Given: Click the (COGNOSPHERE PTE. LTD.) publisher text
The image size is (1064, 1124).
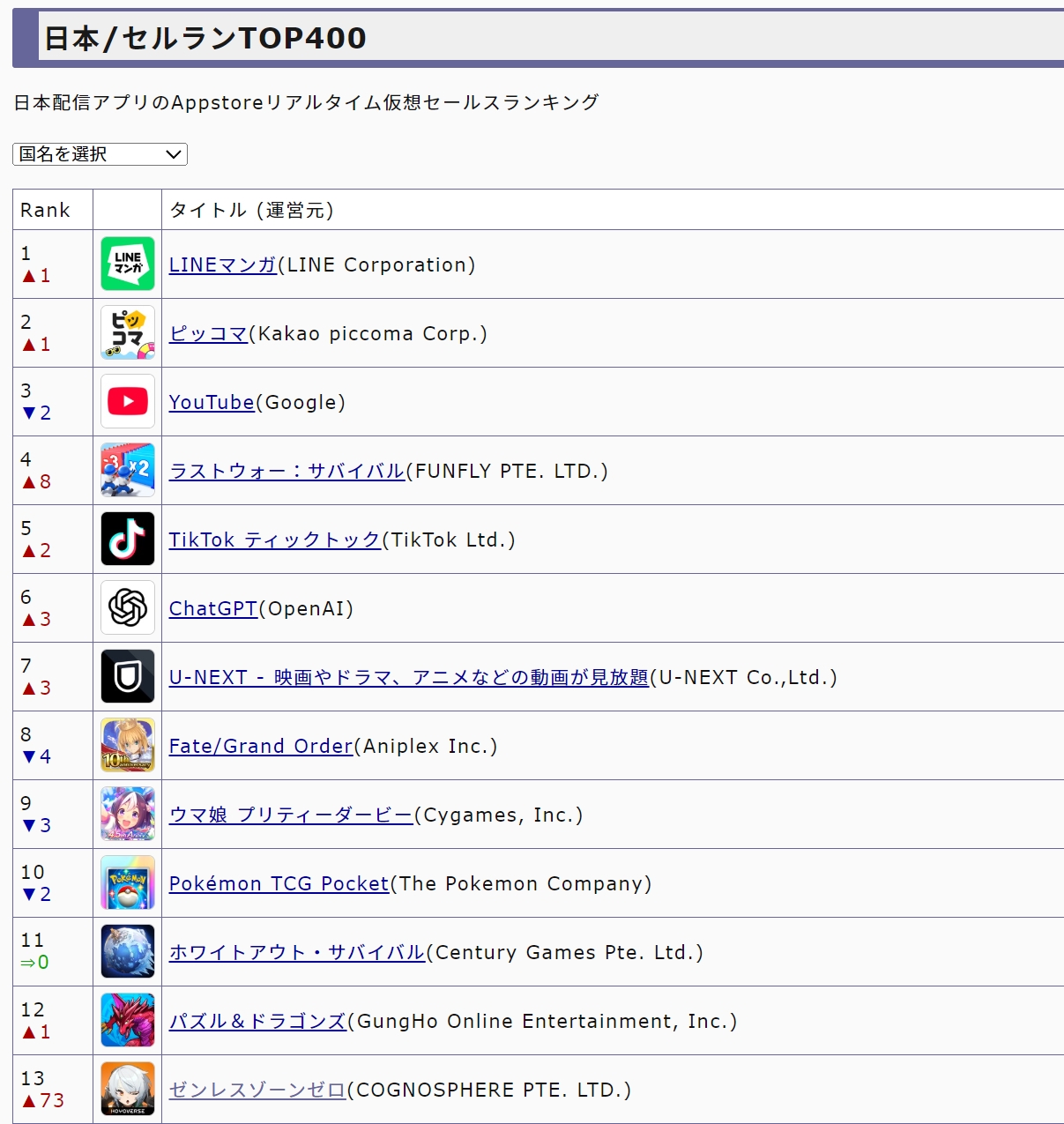Looking at the screenshot, I should [x=489, y=1090].
